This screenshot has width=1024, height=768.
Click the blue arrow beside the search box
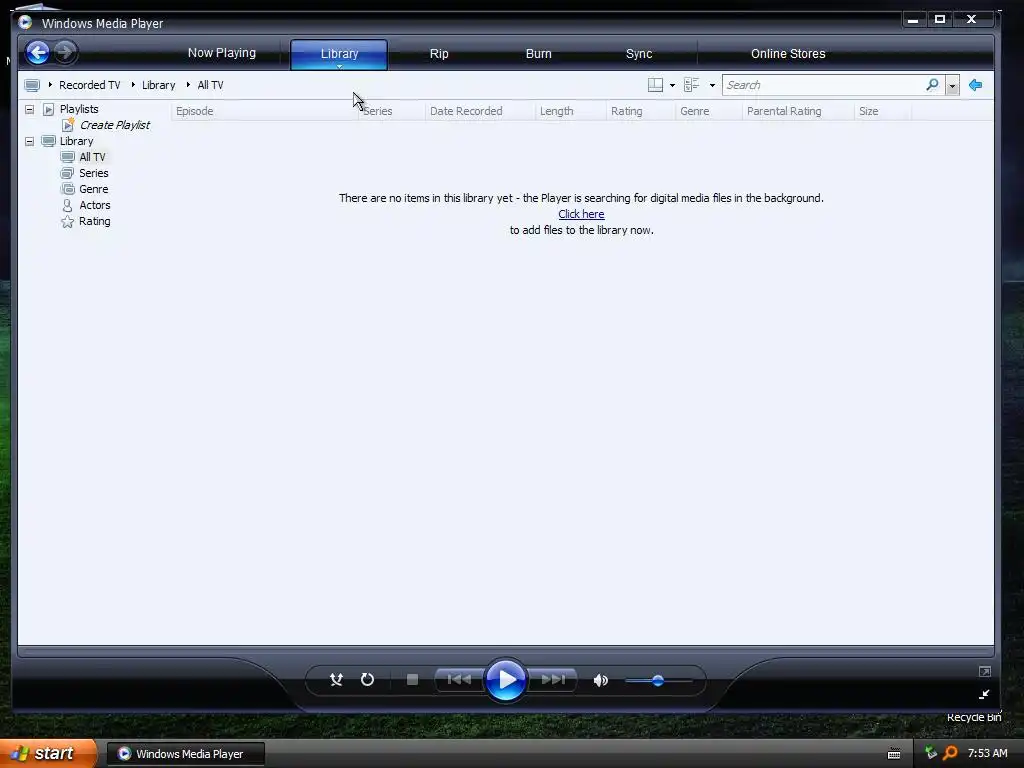(x=976, y=85)
